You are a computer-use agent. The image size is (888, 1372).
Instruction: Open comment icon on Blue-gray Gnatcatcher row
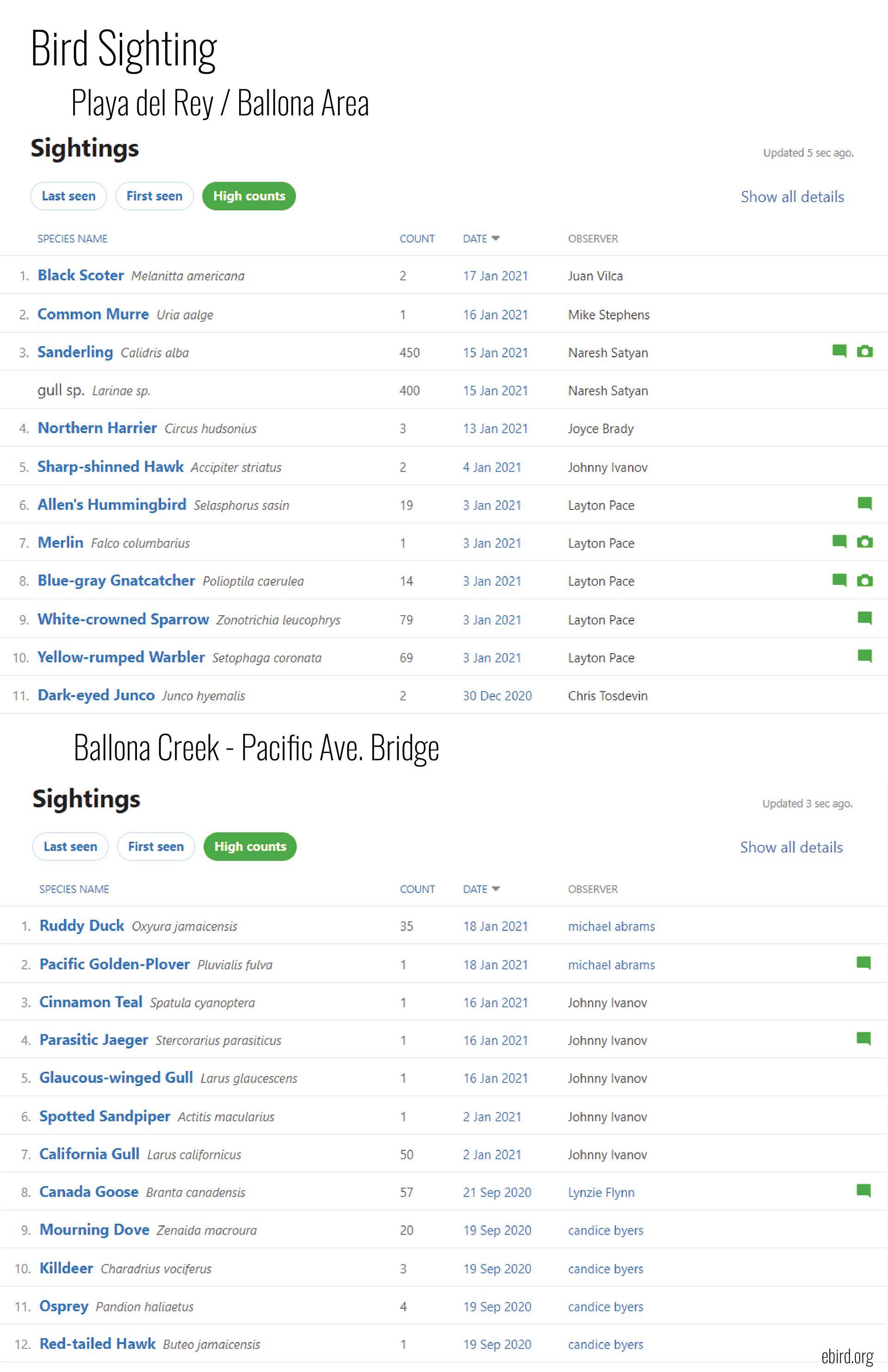839,580
